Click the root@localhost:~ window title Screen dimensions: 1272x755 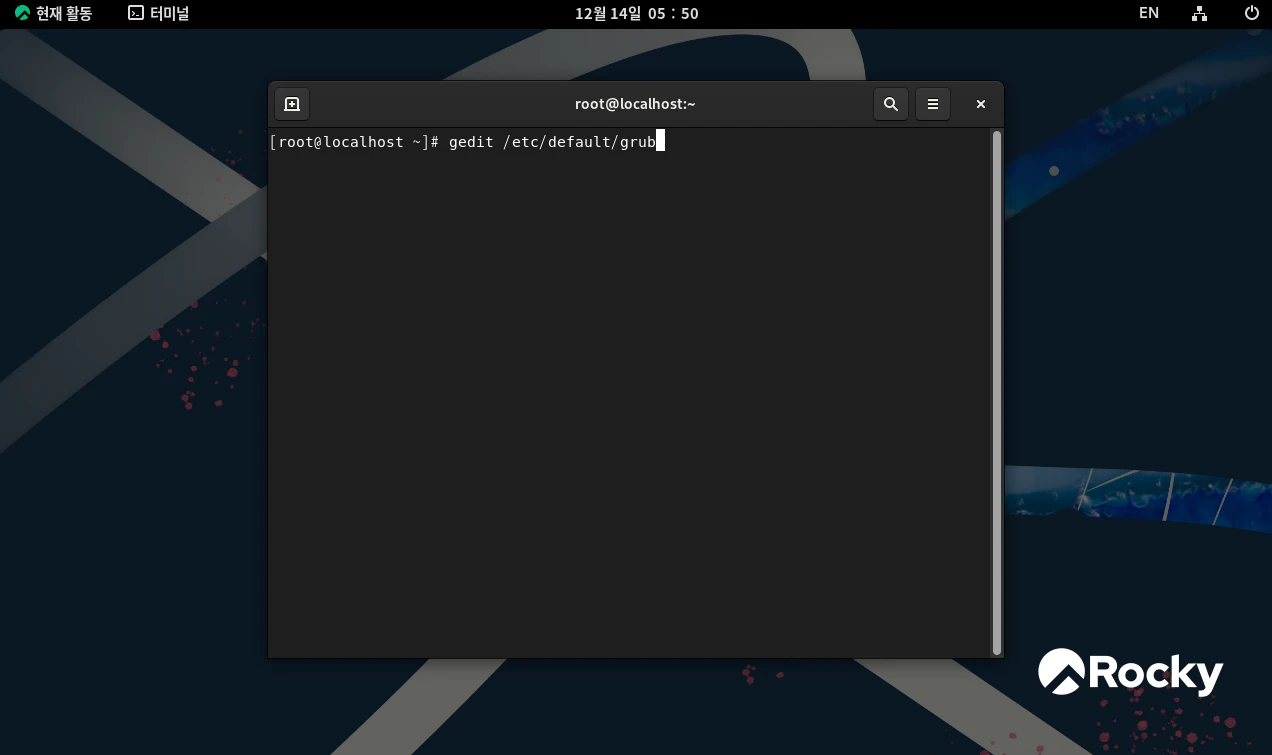pyautogui.click(x=635, y=104)
